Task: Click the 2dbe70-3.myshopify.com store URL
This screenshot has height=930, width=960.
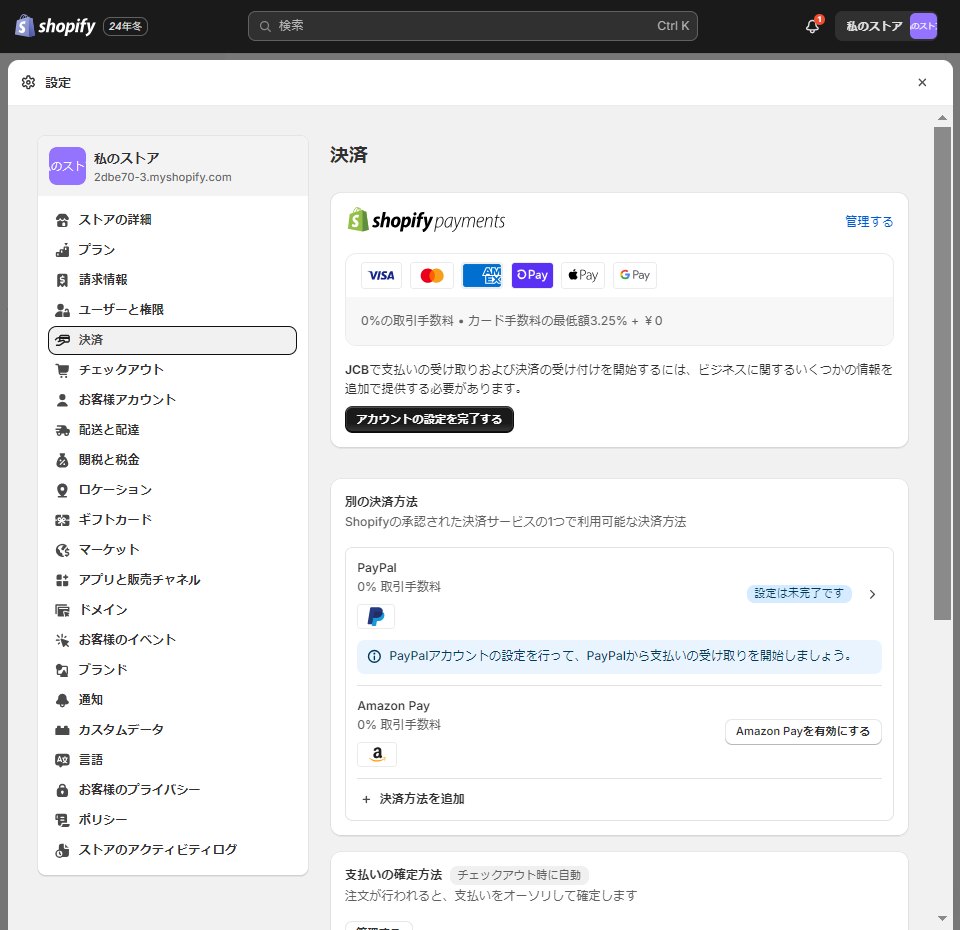Action: coord(163,177)
